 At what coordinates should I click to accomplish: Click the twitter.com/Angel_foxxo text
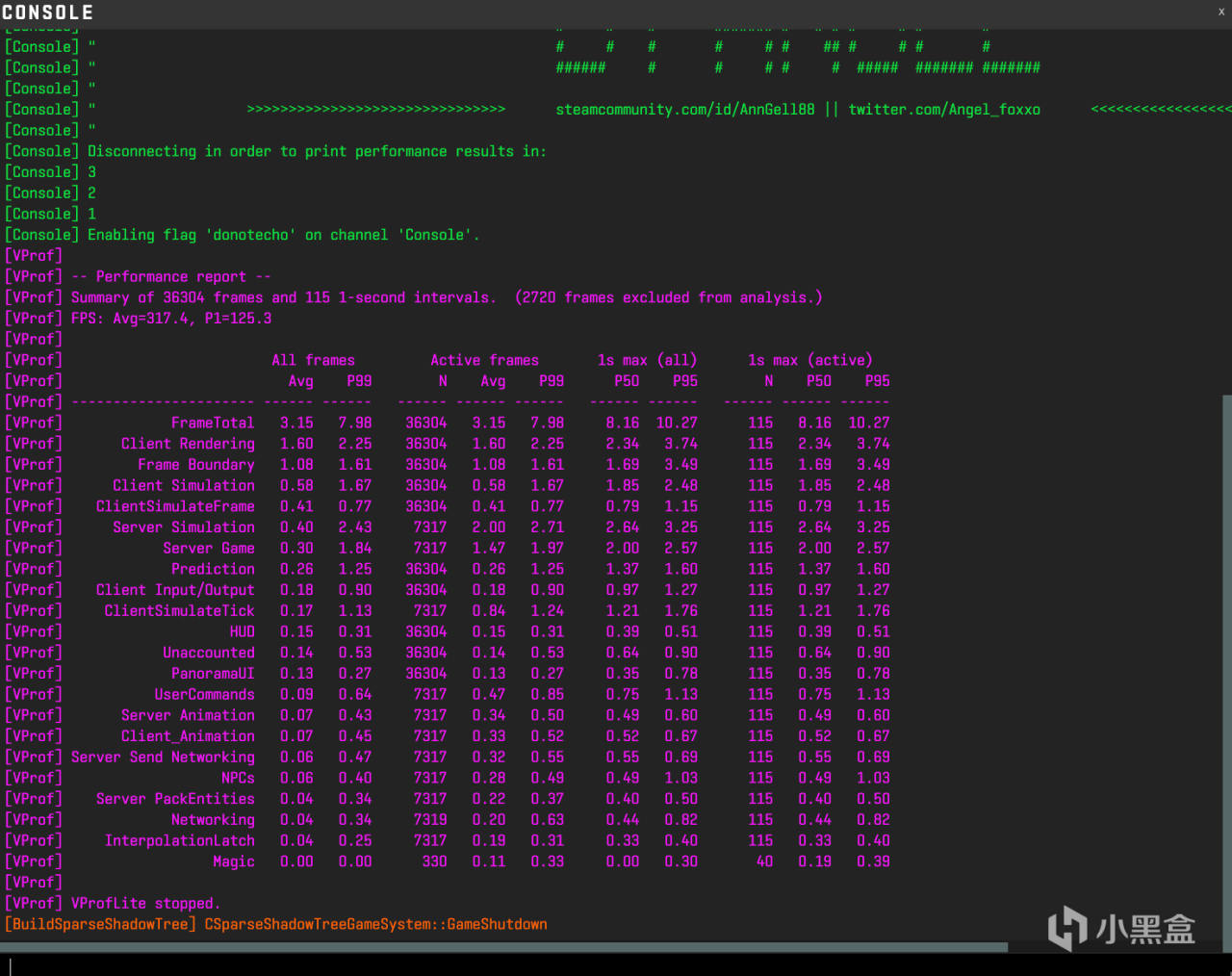pos(944,110)
